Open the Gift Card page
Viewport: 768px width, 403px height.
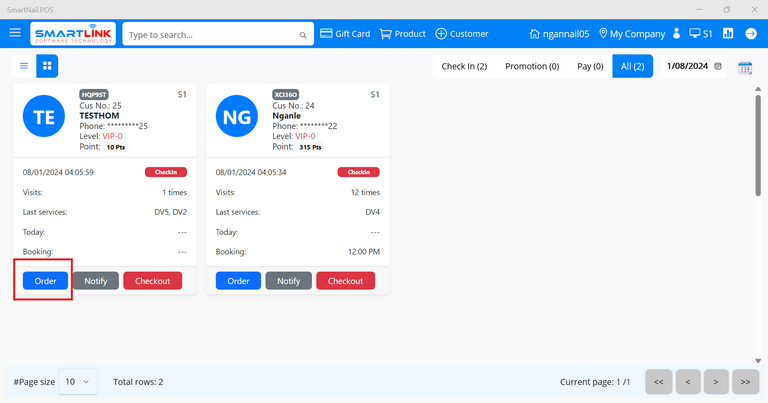point(345,33)
